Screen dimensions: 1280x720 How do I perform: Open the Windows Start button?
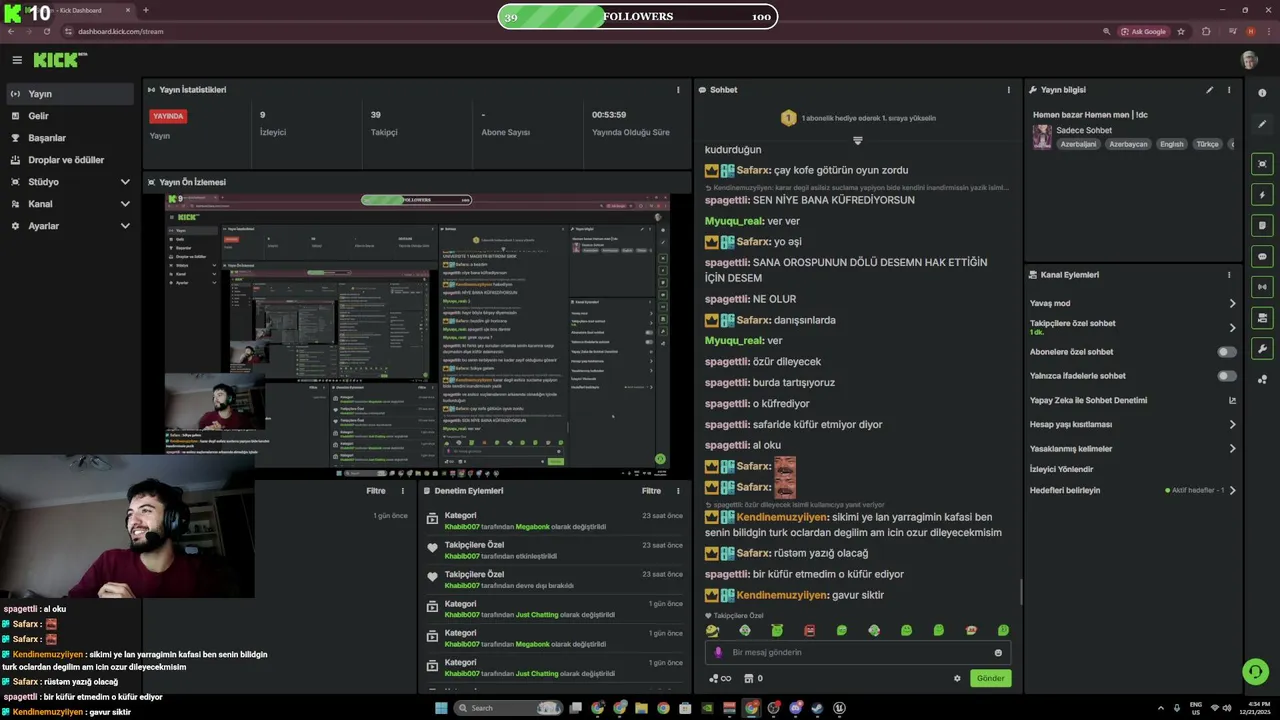click(441, 708)
